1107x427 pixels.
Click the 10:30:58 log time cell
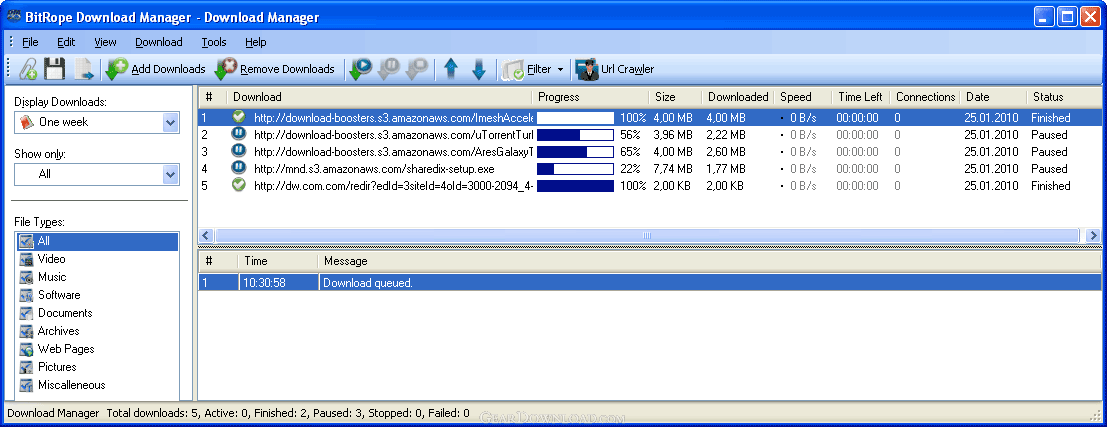pos(277,283)
